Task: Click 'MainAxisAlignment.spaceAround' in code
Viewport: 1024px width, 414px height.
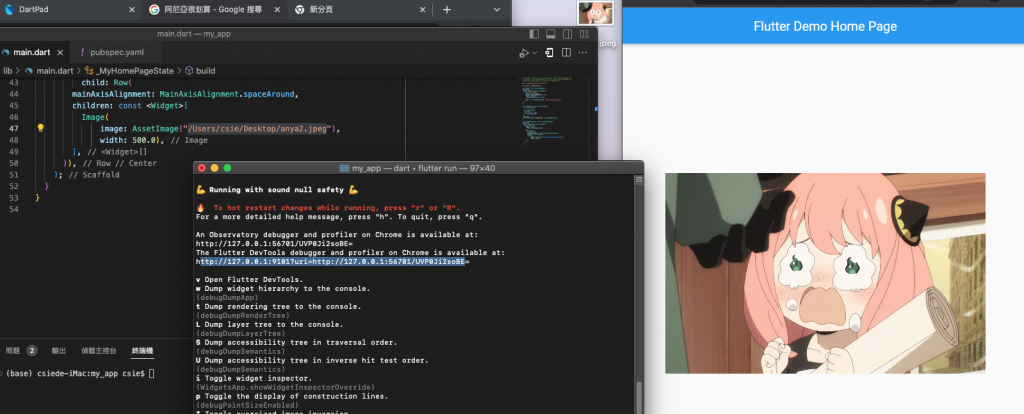Action: click(x=227, y=94)
